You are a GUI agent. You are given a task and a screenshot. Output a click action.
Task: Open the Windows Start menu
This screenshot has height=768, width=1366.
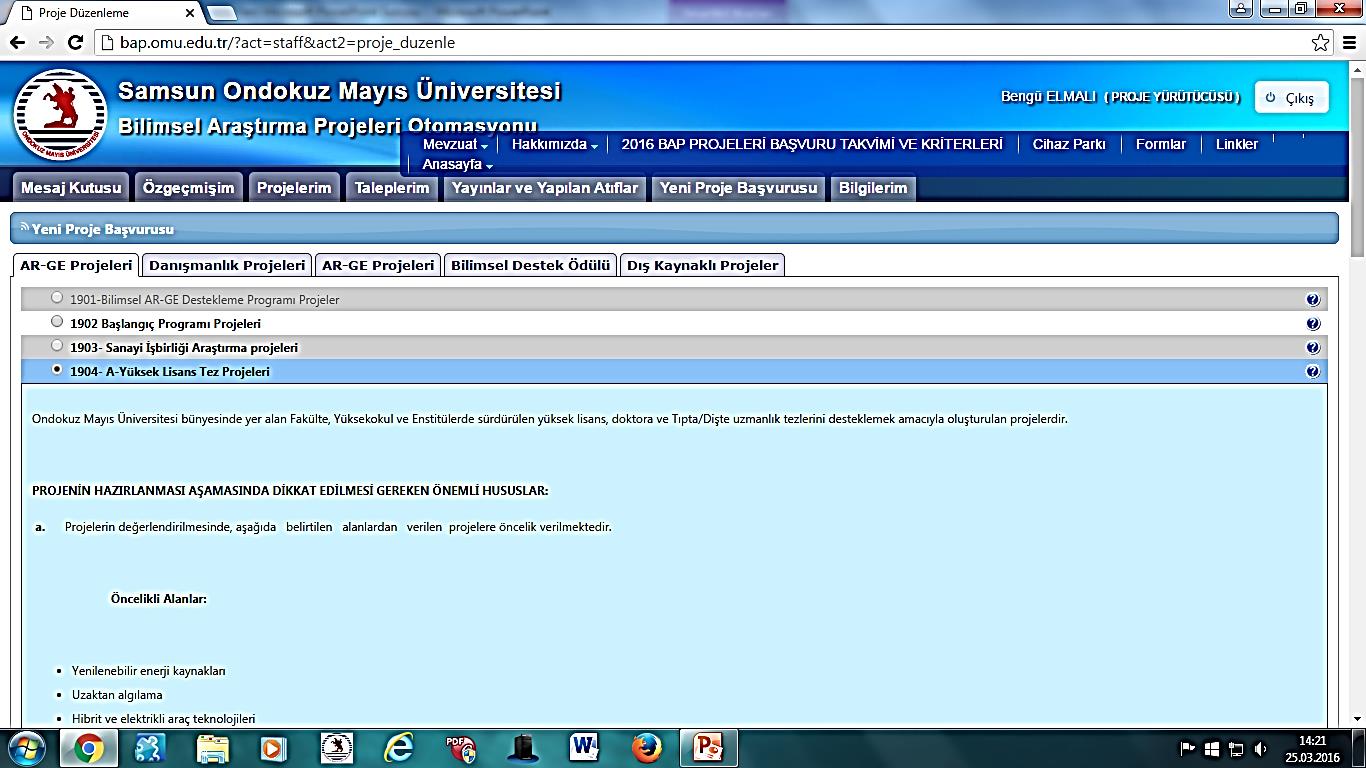(26, 748)
